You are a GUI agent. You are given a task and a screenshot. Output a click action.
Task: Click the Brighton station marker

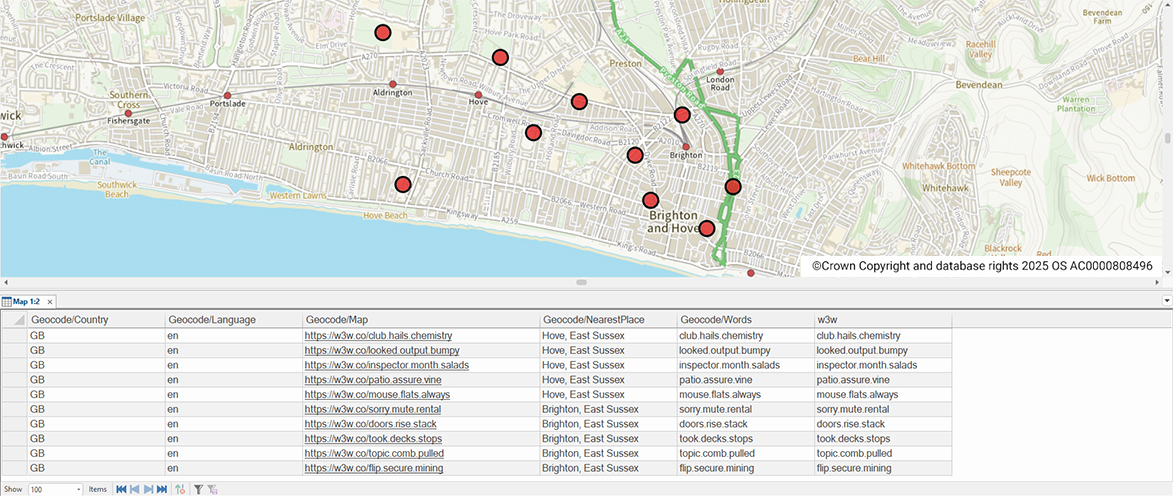686,147
